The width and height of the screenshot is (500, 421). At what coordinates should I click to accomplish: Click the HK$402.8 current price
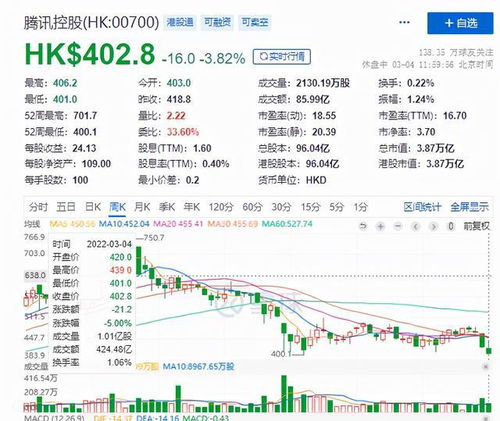(90, 54)
